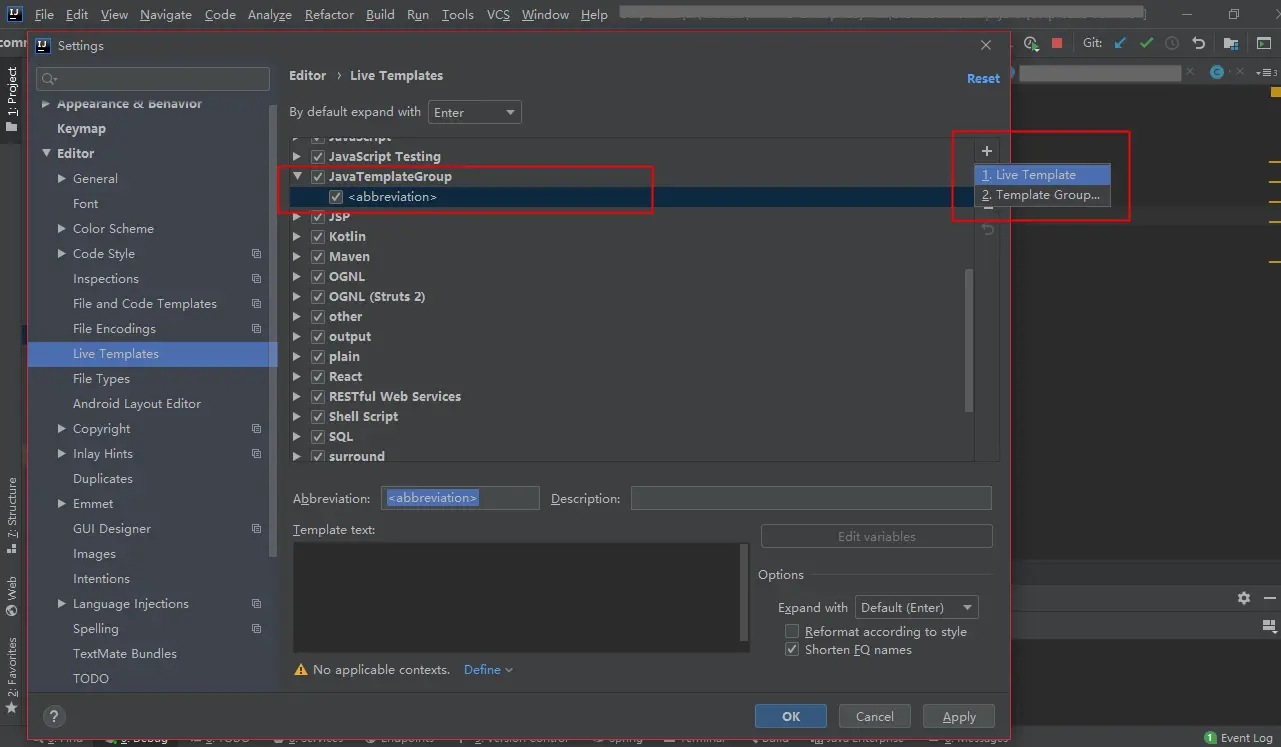This screenshot has height=747, width=1281.
Task: Click the Git rollback arrow icon
Action: [x=1199, y=43]
